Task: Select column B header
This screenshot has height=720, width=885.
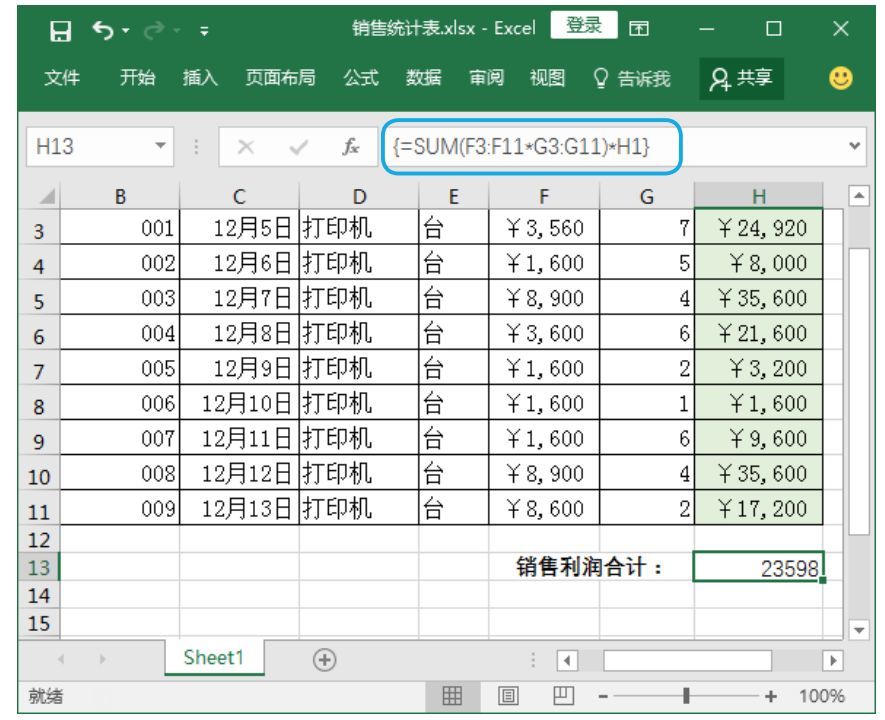Action: (x=120, y=196)
